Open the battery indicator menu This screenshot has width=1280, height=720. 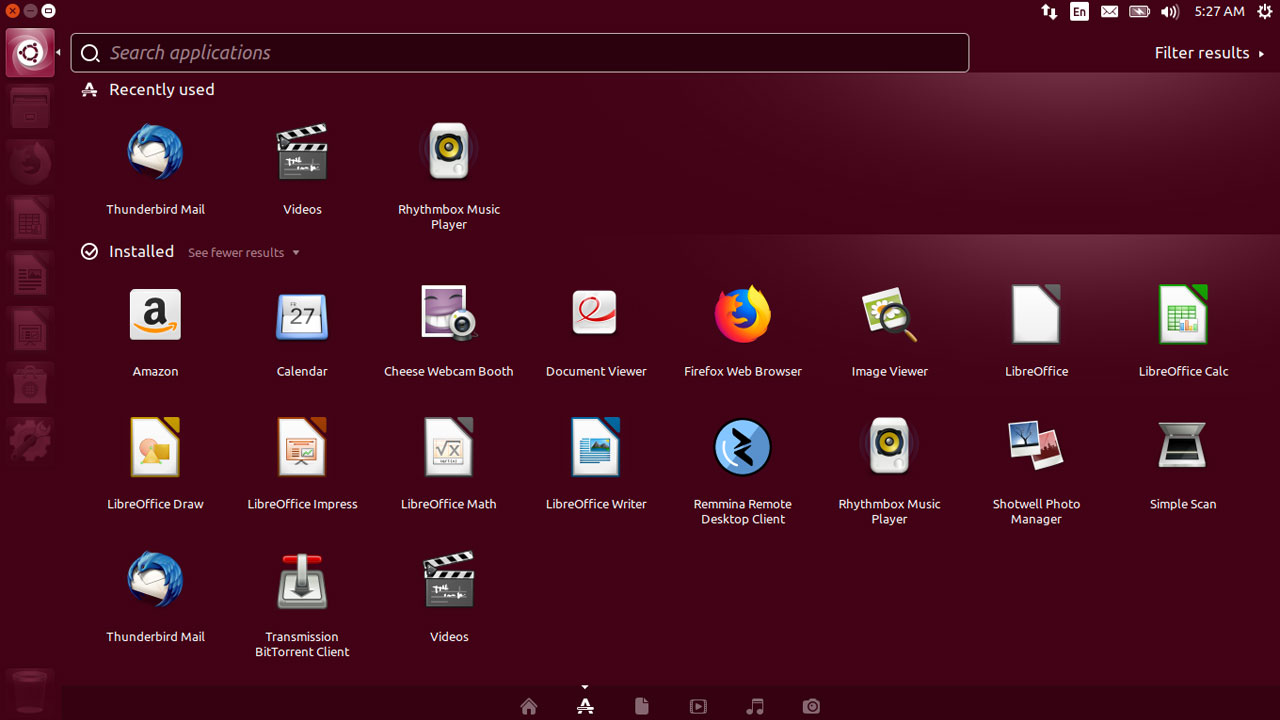(1139, 12)
